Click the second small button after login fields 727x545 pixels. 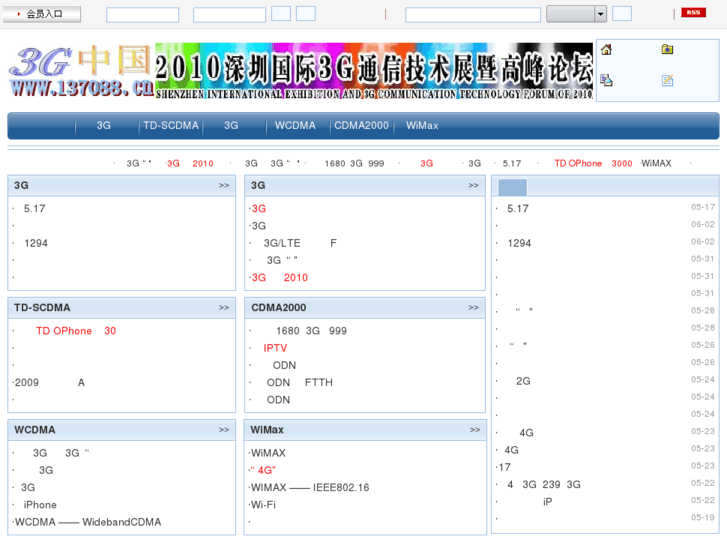(x=306, y=13)
